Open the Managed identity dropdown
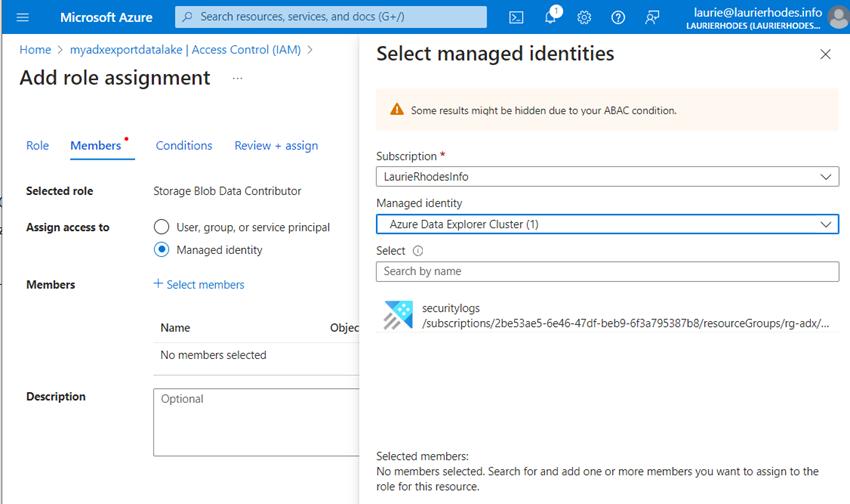This screenshot has width=850, height=504. click(608, 224)
